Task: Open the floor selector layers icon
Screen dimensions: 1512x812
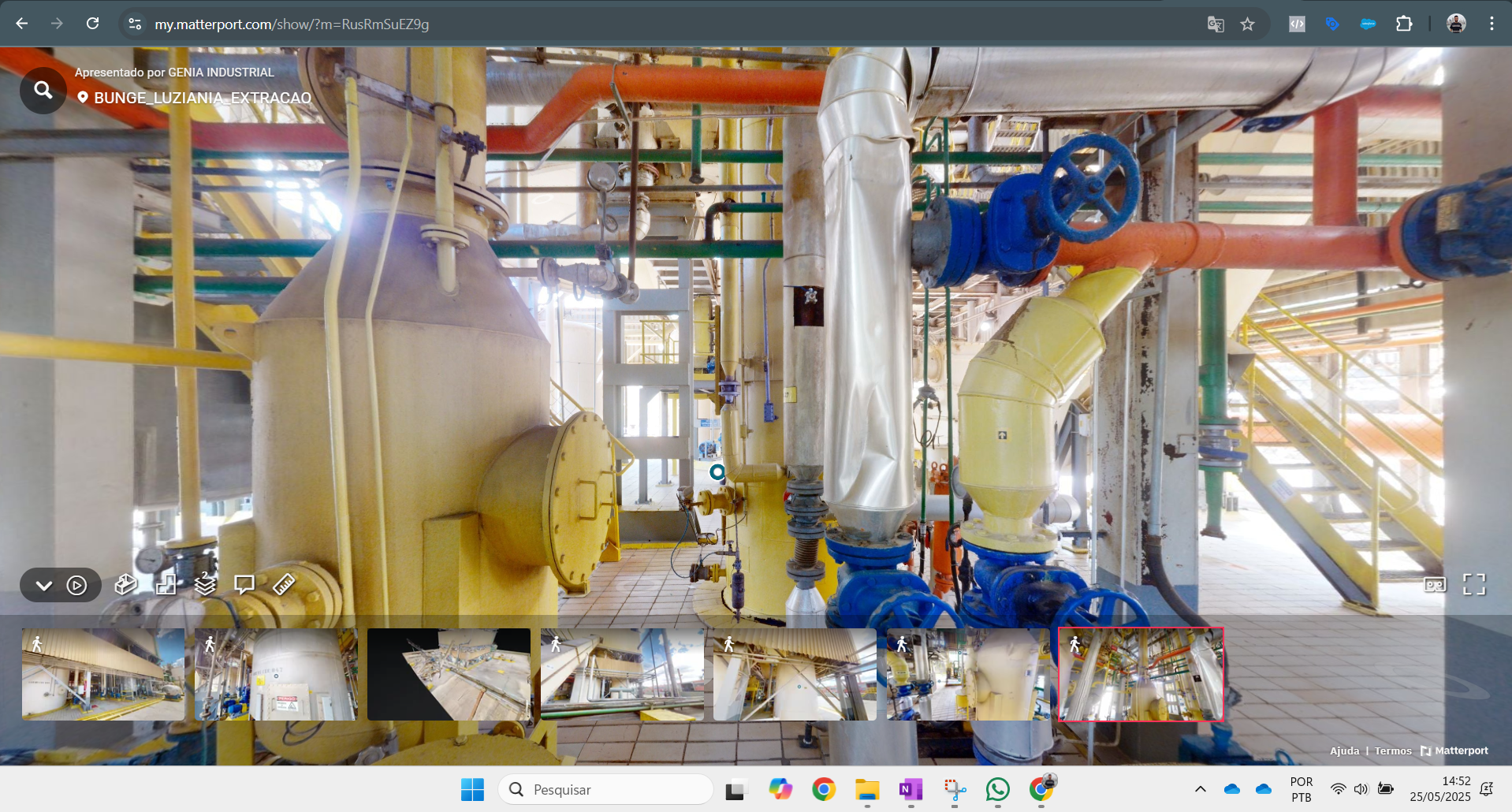Action: pyautogui.click(x=205, y=585)
